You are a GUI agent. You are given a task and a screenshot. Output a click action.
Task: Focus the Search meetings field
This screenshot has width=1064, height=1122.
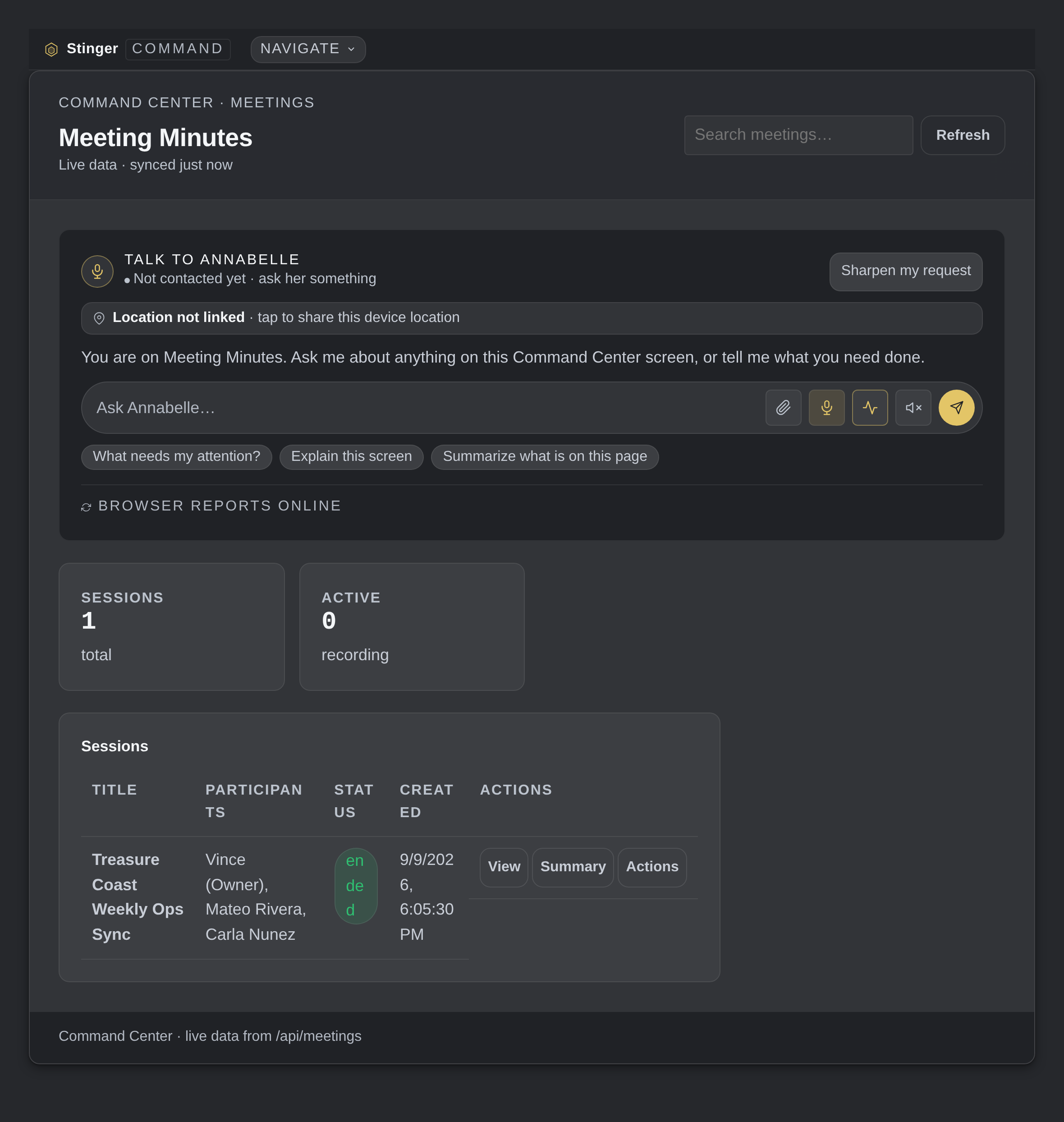798,135
